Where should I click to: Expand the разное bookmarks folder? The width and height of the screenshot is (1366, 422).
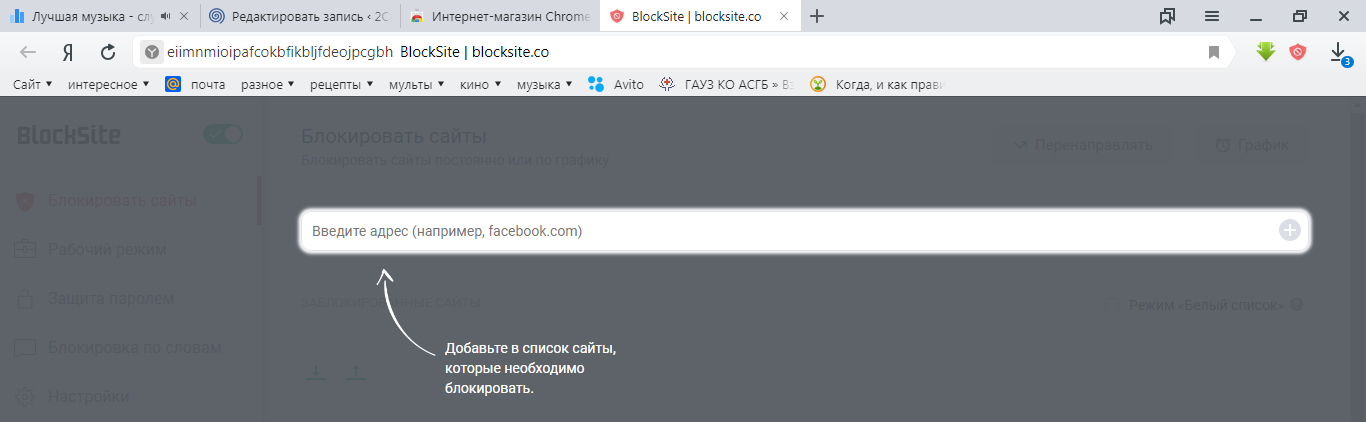pos(268,85)
